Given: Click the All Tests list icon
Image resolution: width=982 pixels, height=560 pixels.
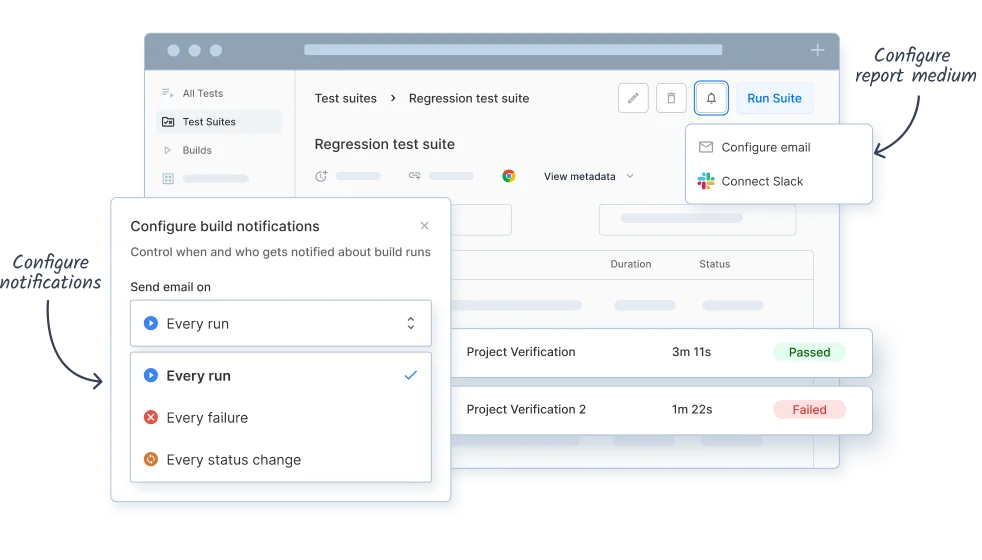Looking at the screenshot, I should 167,93.
